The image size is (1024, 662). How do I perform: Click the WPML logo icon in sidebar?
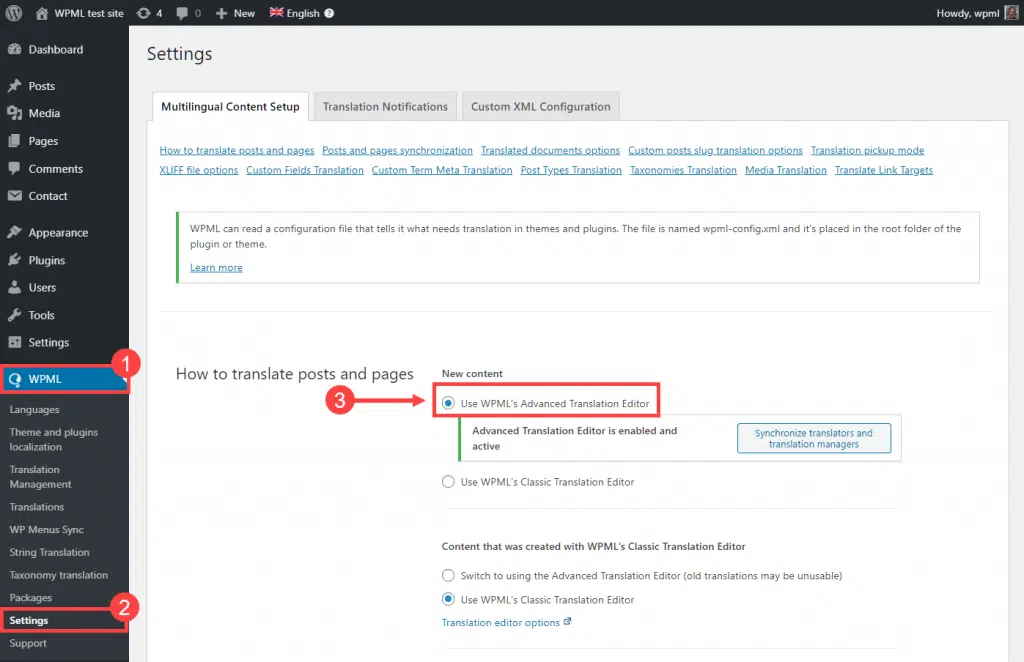pyautogui.click(x=15, y=379)
